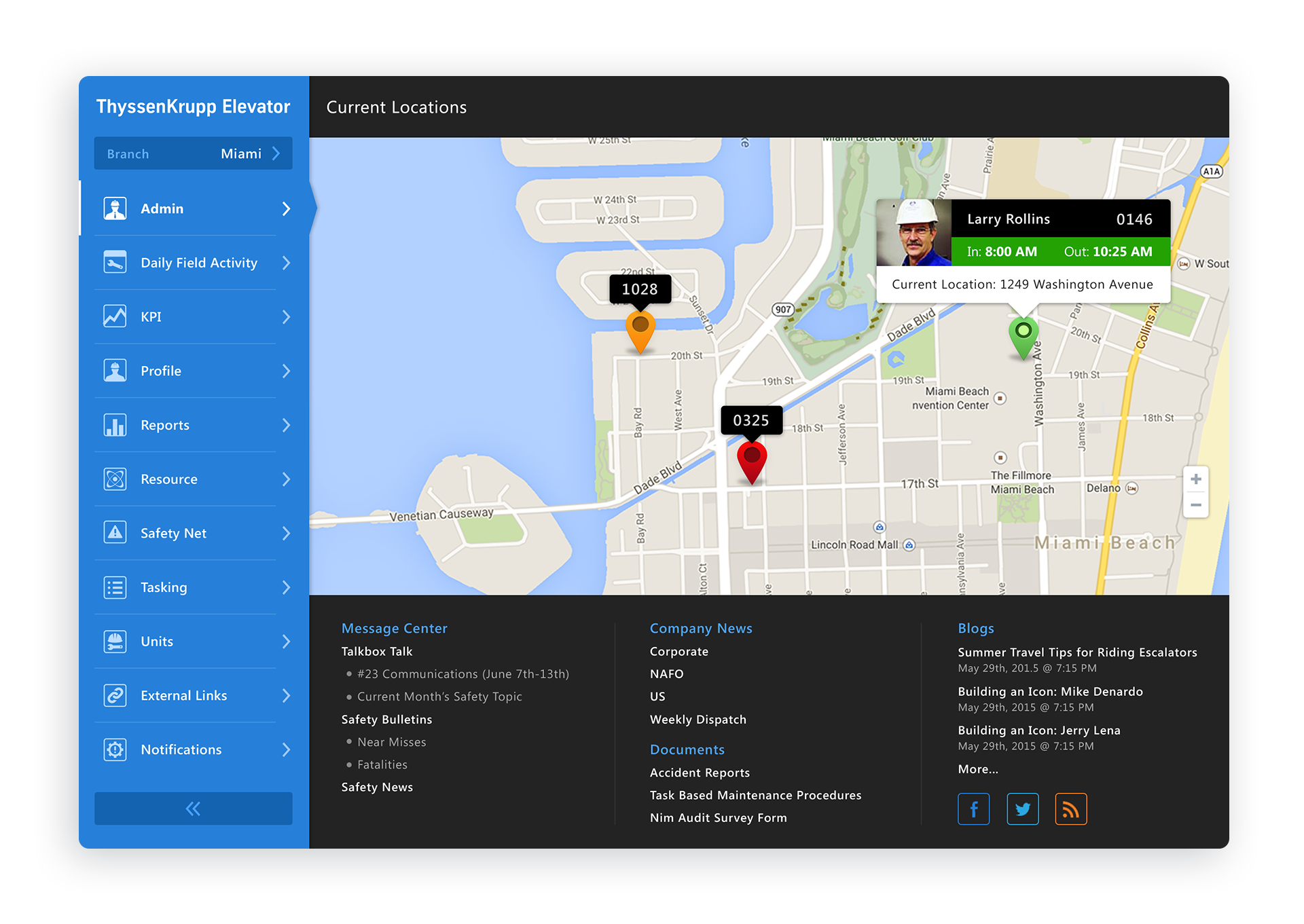The image size is (1304, 924).
Task: Expand the Resource chevron
Action: point(286,479)
